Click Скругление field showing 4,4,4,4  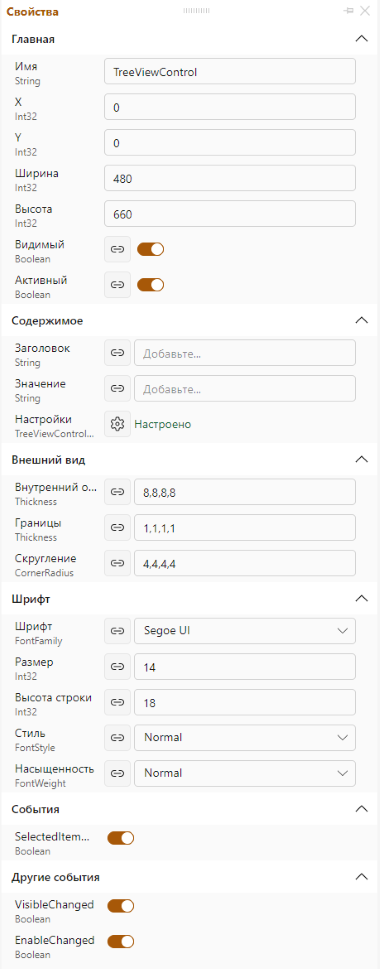click(x=245, y=563)
